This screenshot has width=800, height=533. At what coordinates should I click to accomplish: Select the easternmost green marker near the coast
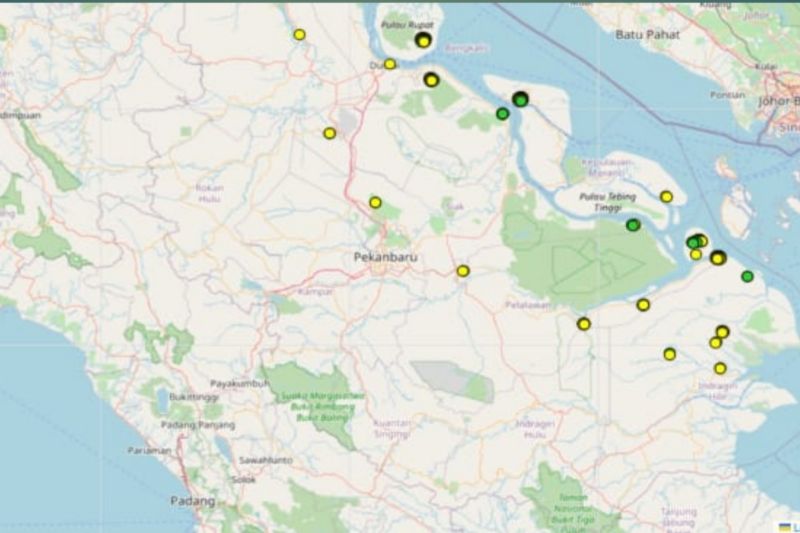click(x=747, y=276)
